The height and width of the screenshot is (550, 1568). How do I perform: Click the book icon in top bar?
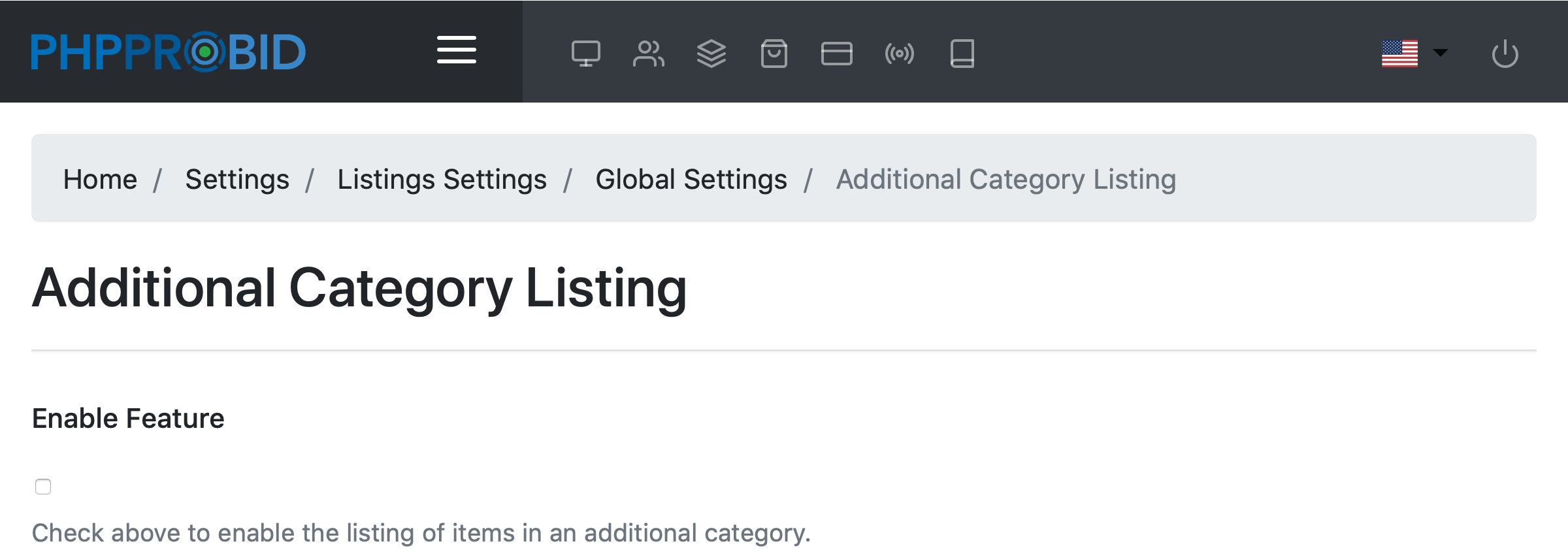tap(962, 54)
